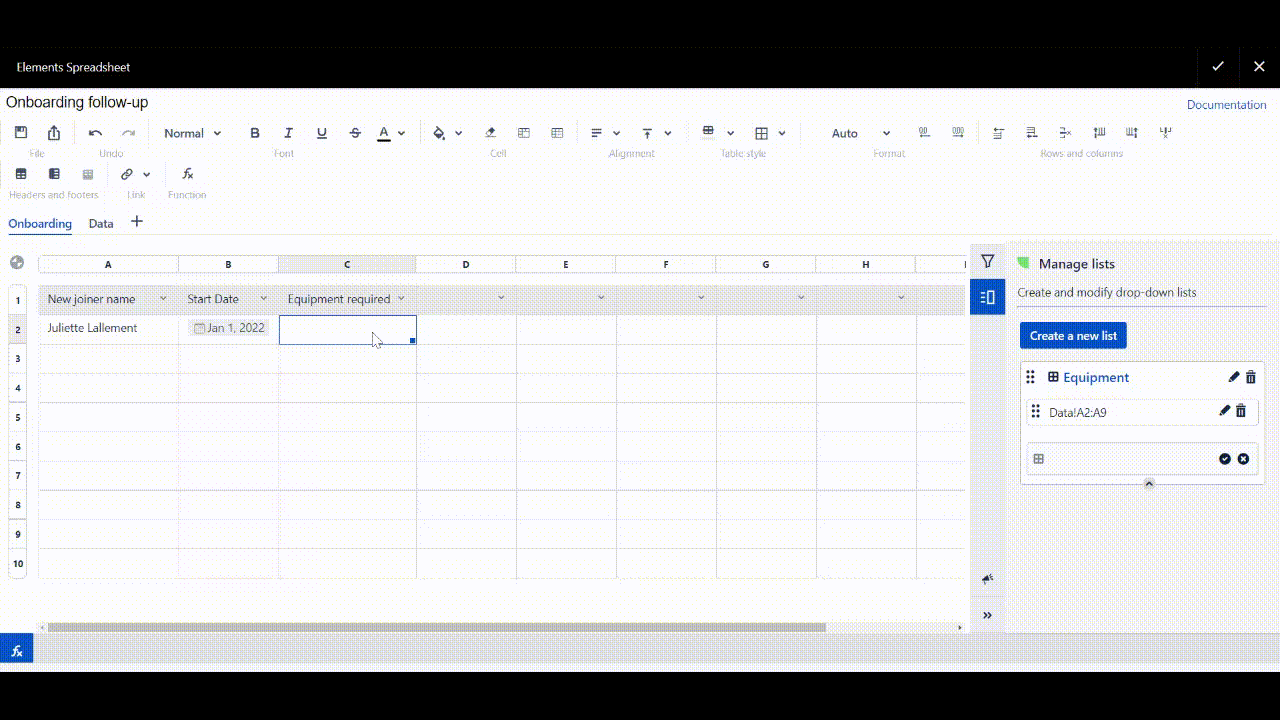Click the save file icon
The width and height of the screenshot is (1280, 720).
(21, 133)
